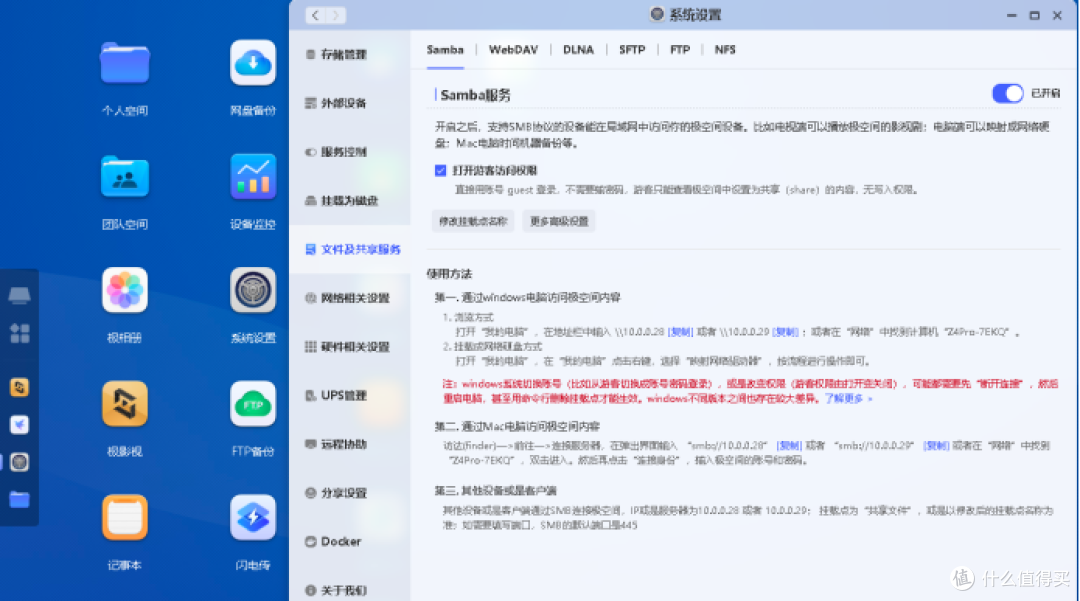Open the 了解更多 link in red note
The height and width of the screenshot is (601, 1080).
tap(849, 399)
